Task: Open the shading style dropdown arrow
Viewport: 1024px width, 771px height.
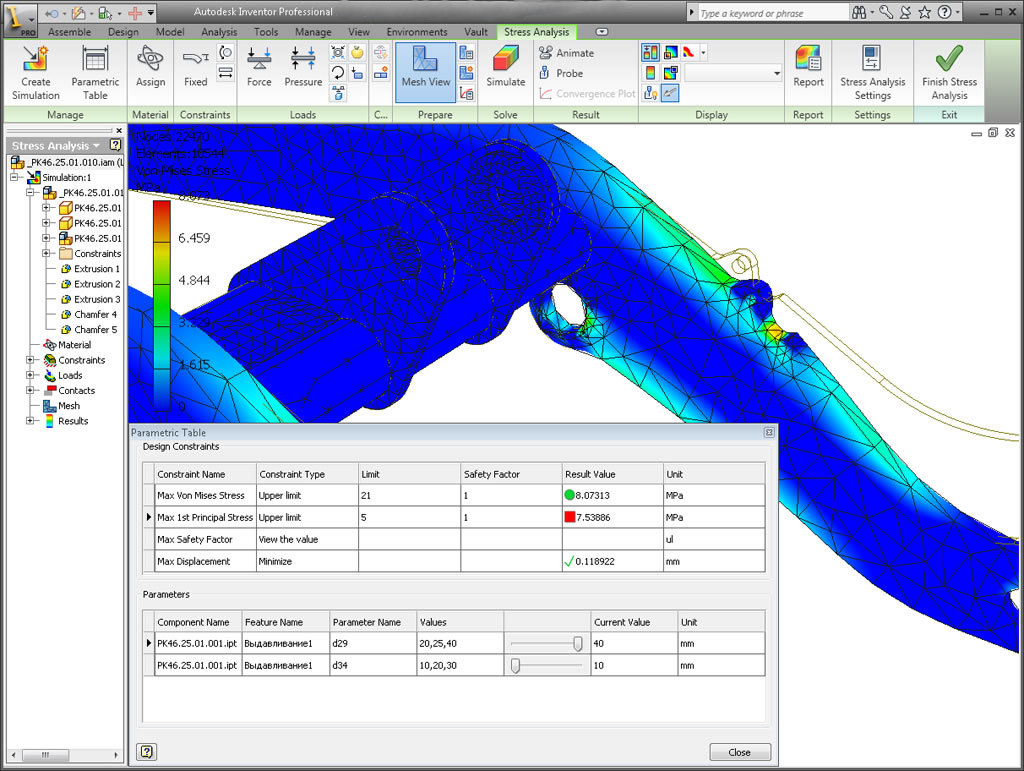Action: [703, 53]
